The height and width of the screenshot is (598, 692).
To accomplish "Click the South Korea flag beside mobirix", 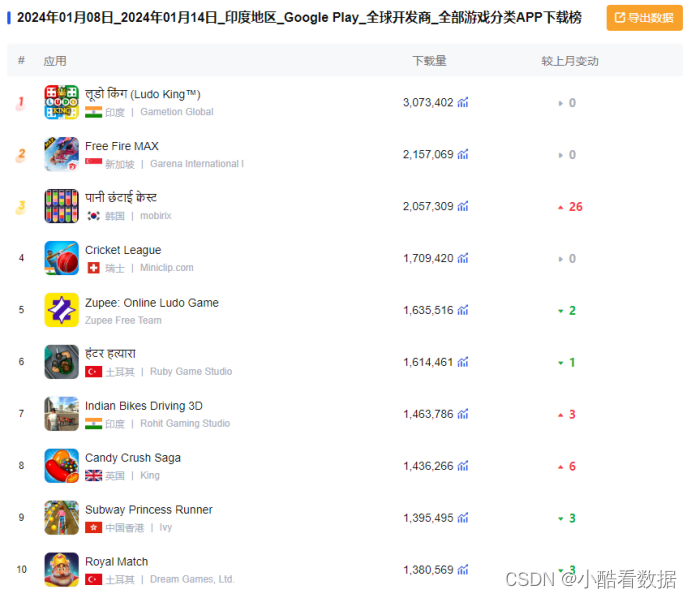I will coord(94,216).
